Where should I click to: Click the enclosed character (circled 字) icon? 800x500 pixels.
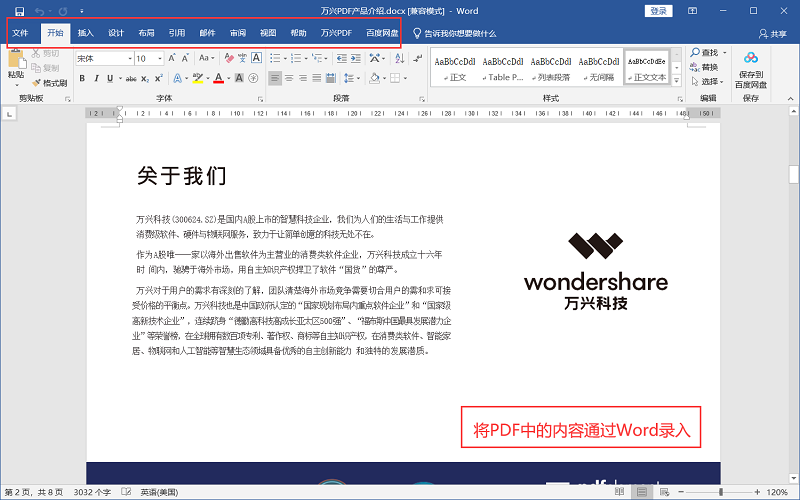[253, 79]
